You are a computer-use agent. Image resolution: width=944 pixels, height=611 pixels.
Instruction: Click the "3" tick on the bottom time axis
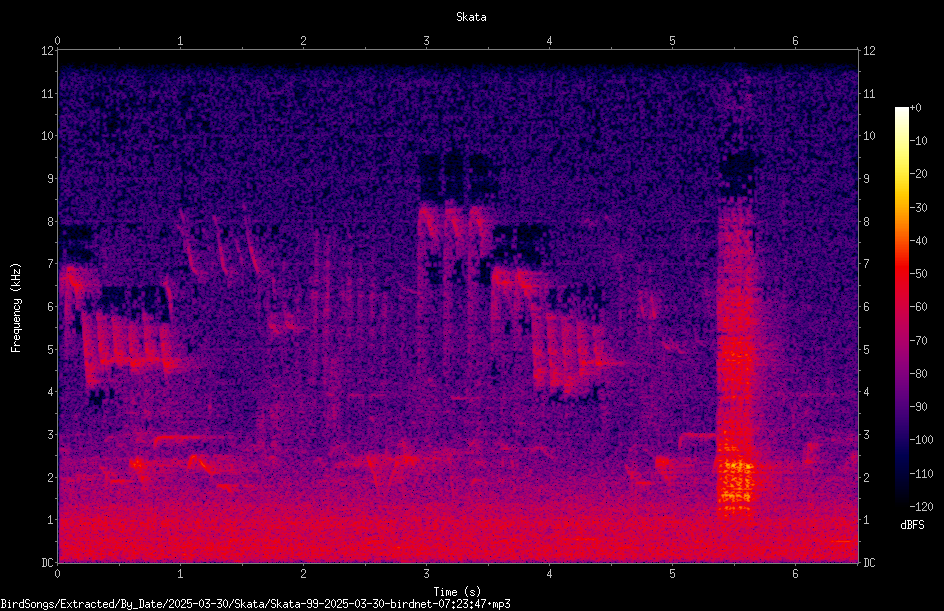426,574
